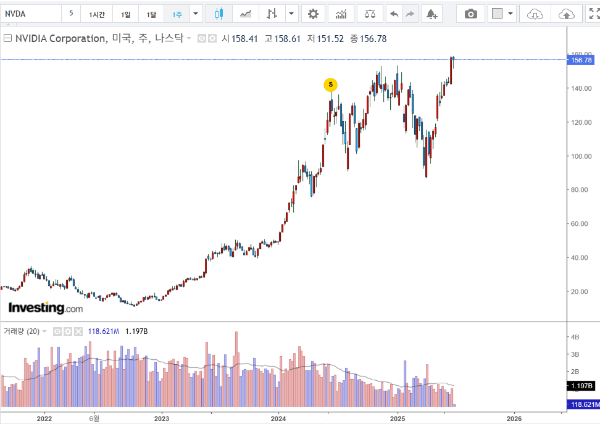Toggle NVIDIA series visibility eye icon
600x424 pixels.
[x=202, y=38]
